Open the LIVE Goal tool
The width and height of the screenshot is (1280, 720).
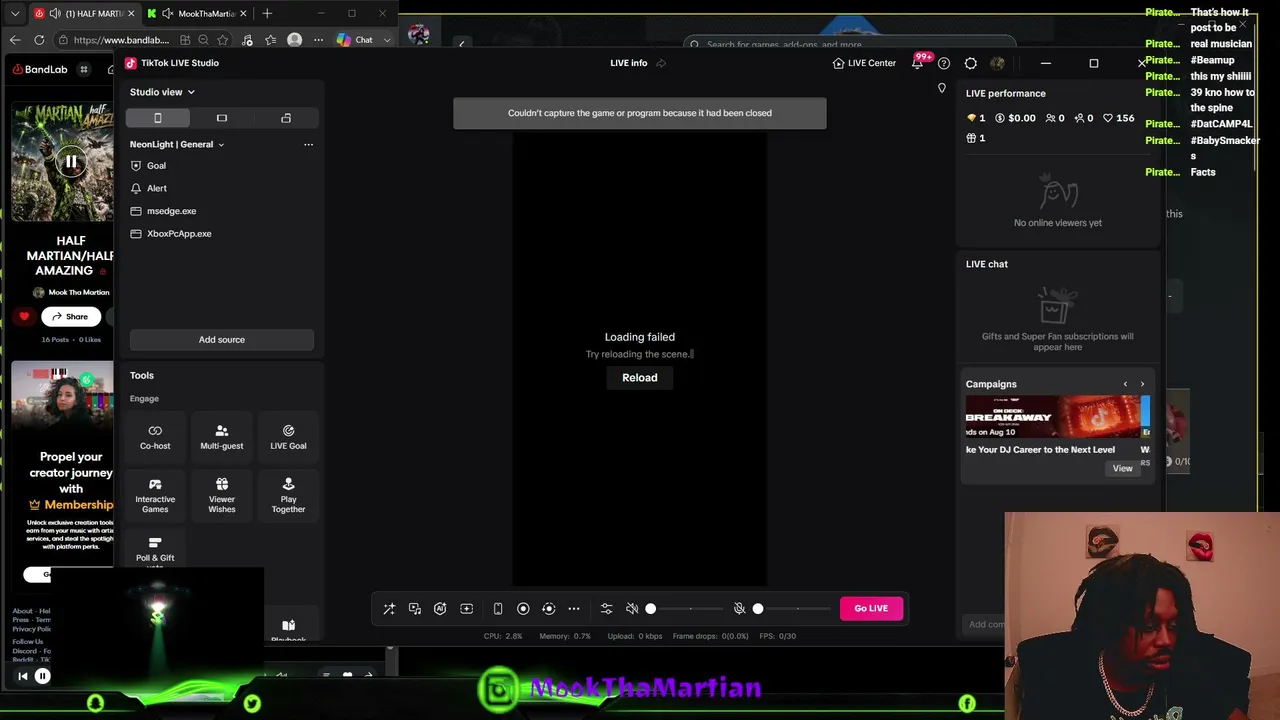click(288, 437)
